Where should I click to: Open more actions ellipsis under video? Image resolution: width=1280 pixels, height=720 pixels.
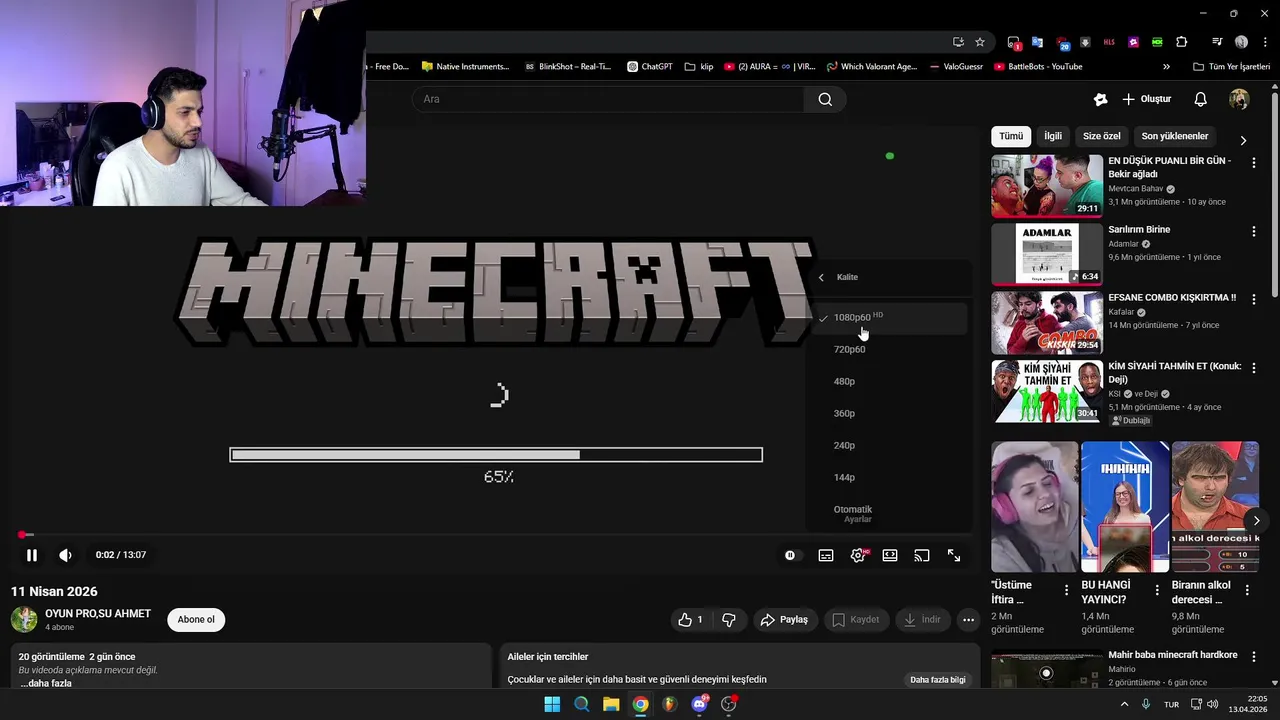[968, 620]
